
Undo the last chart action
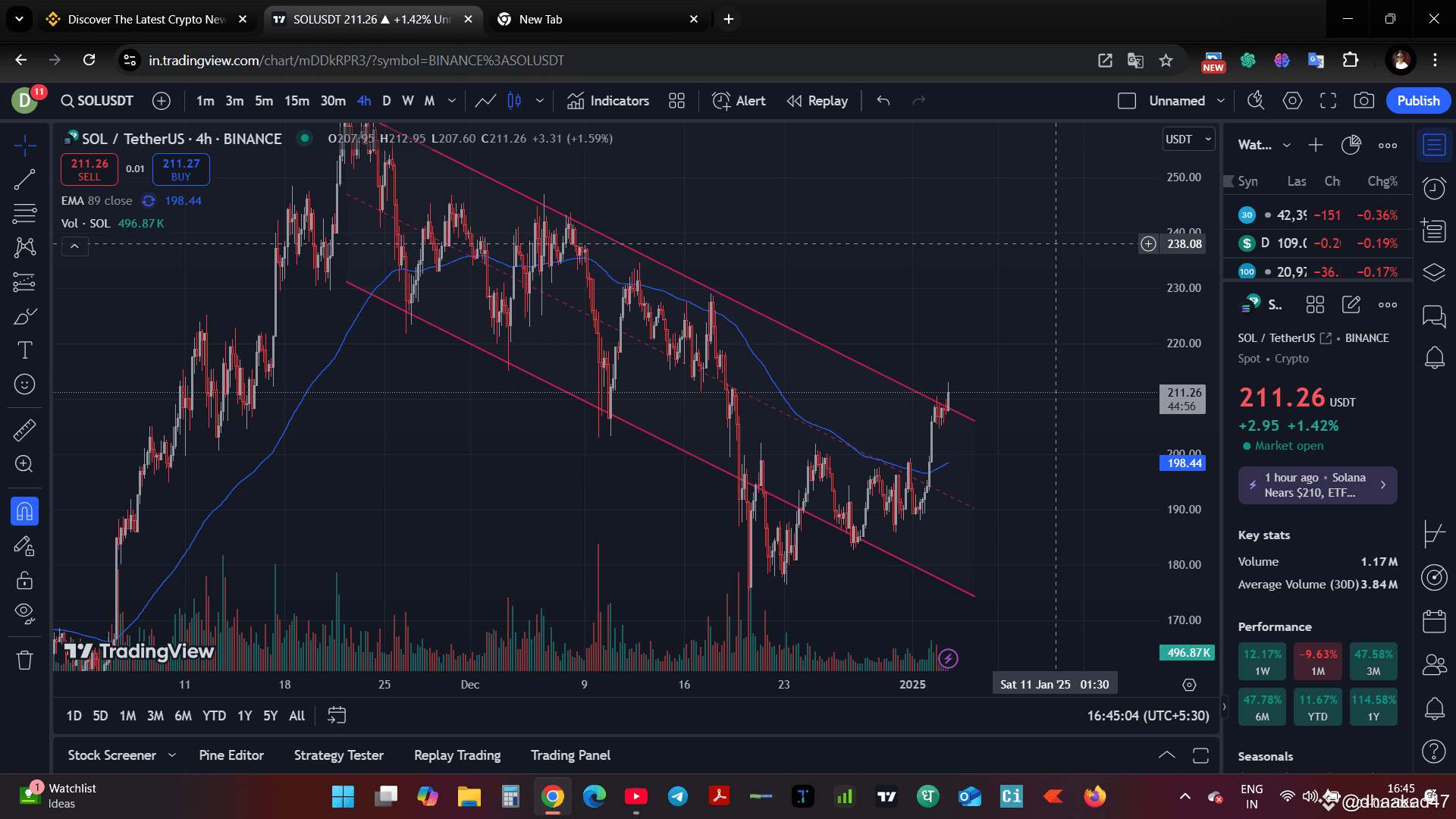(x=883, y=101)
